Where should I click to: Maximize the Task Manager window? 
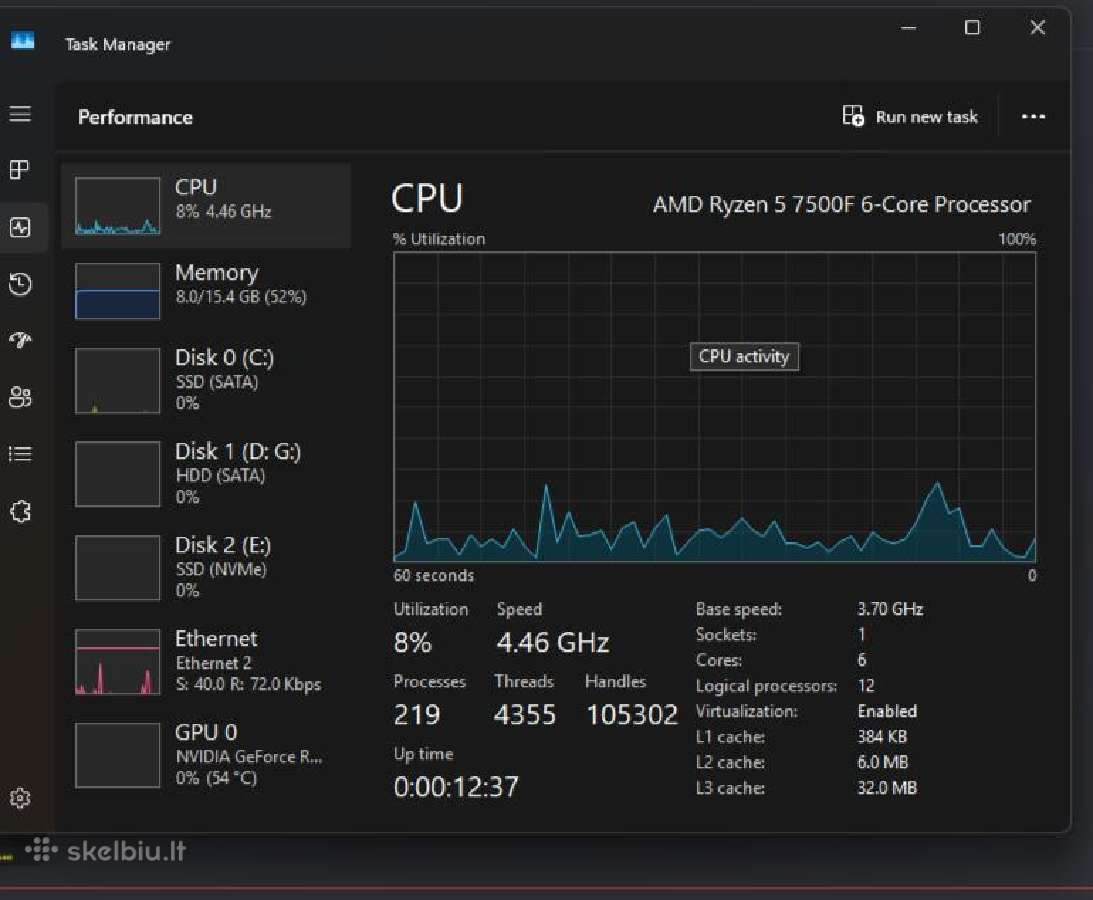(x=972, y=28)
